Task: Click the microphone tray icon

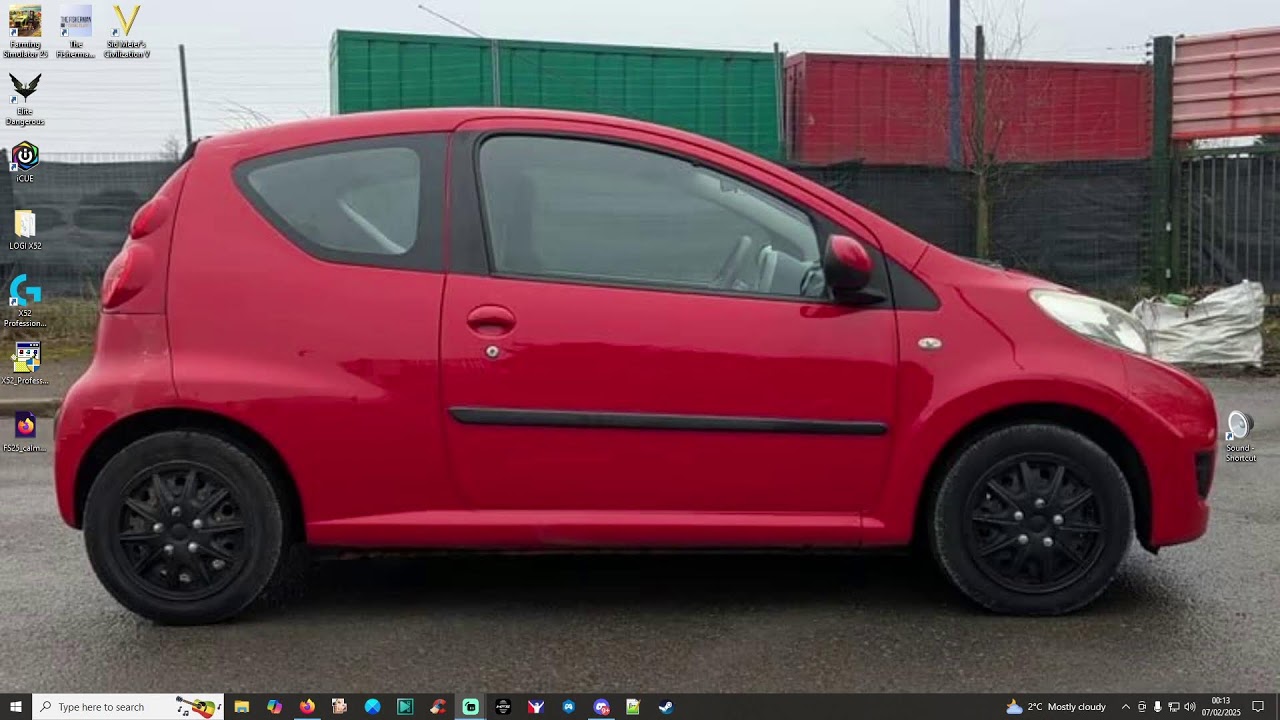Action: click(x=1158, y=707)
